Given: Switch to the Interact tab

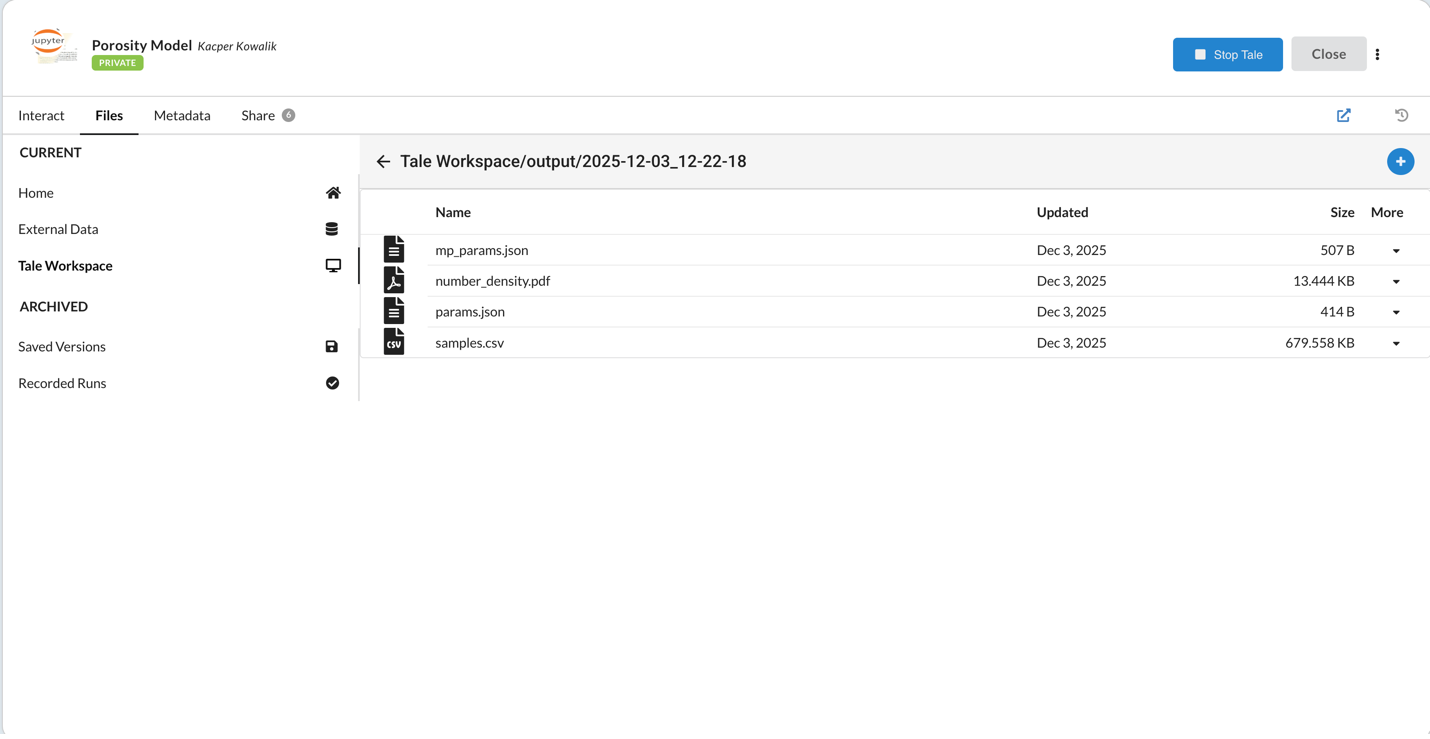Looking at the screenshot, I should (x=41, y=115).
